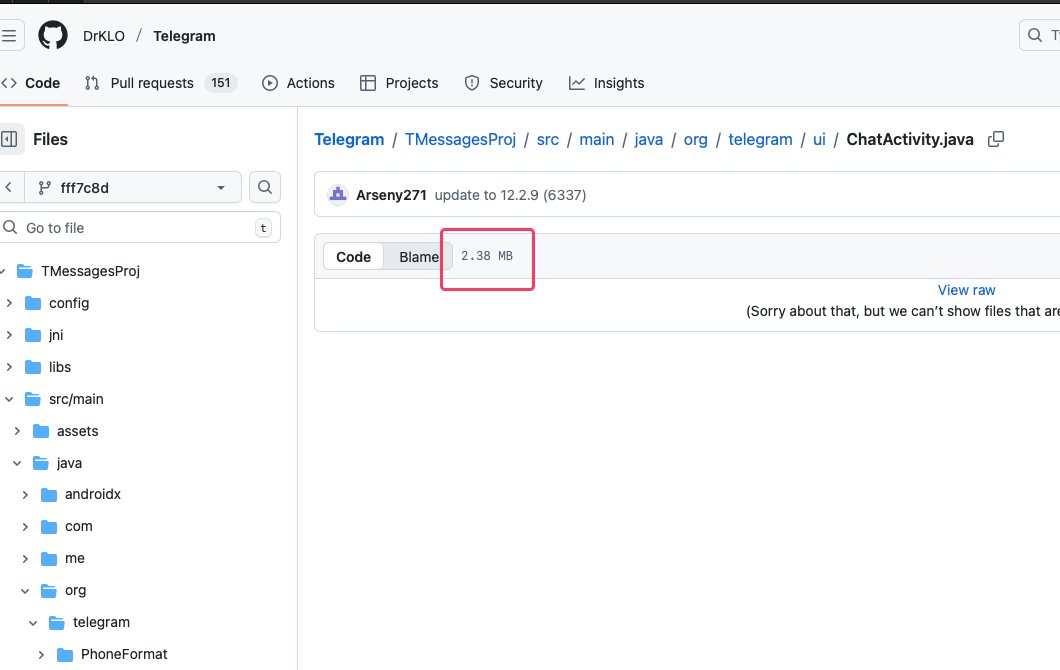Collapse the org folder chevron
The height and width of the screenshot is (670, 1060).
[25, 590]
